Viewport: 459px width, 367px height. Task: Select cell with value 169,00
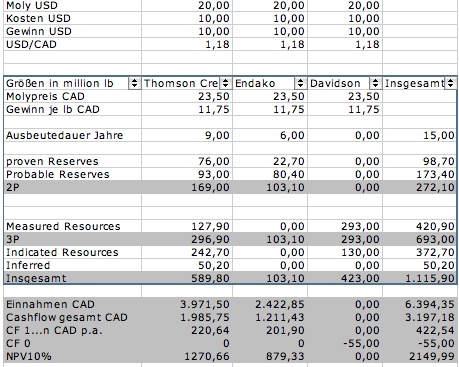coord(187,187)
